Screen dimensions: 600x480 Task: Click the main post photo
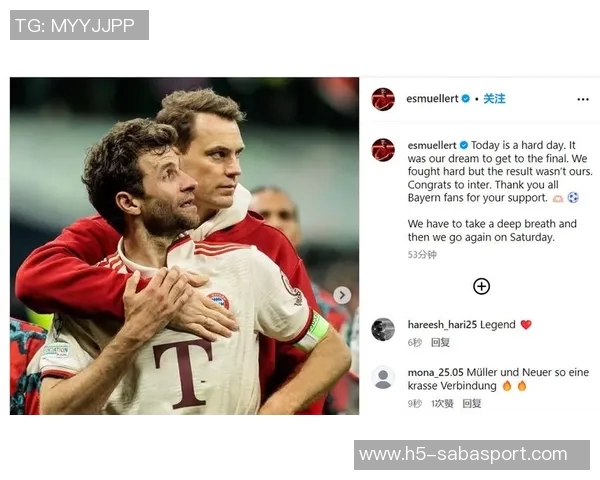click(x=184, y=246)
